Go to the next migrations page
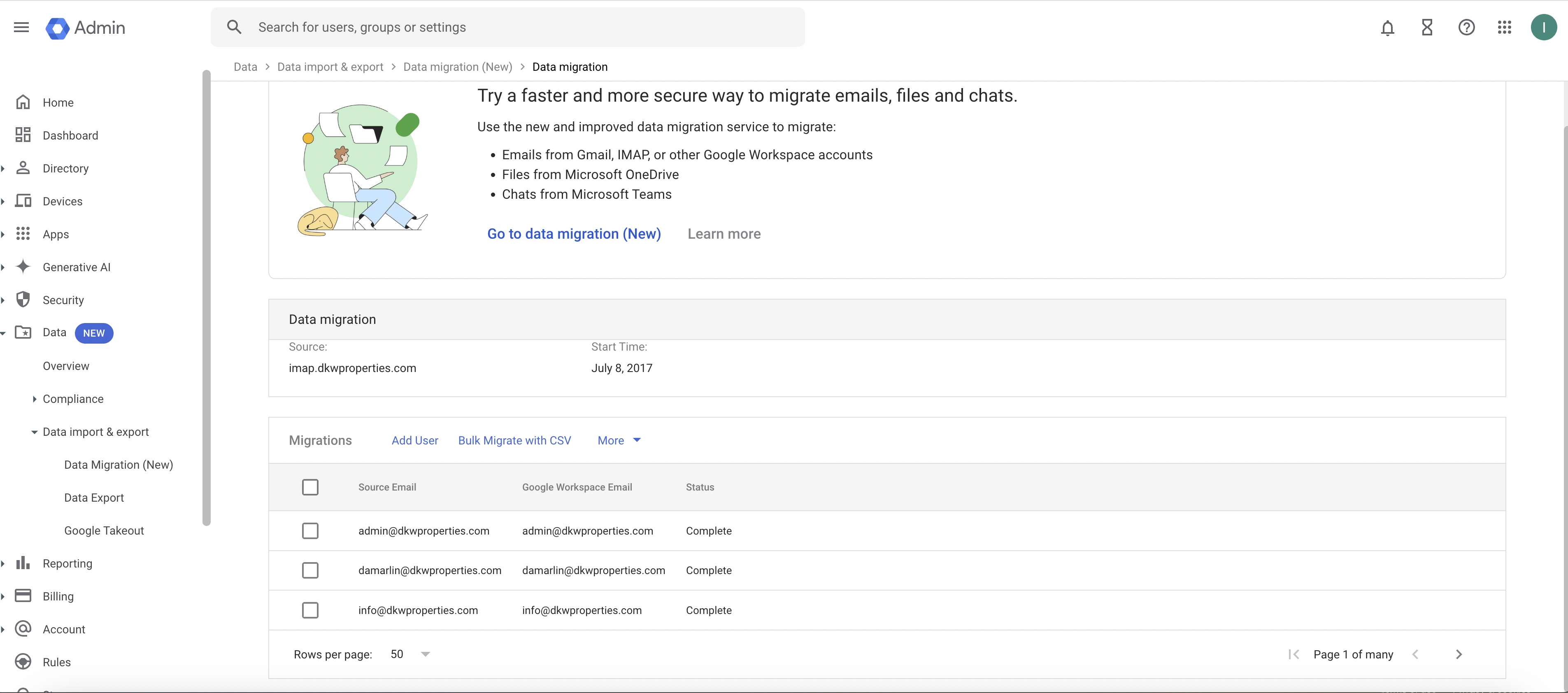The image size is (1568, 693). 1459,654
